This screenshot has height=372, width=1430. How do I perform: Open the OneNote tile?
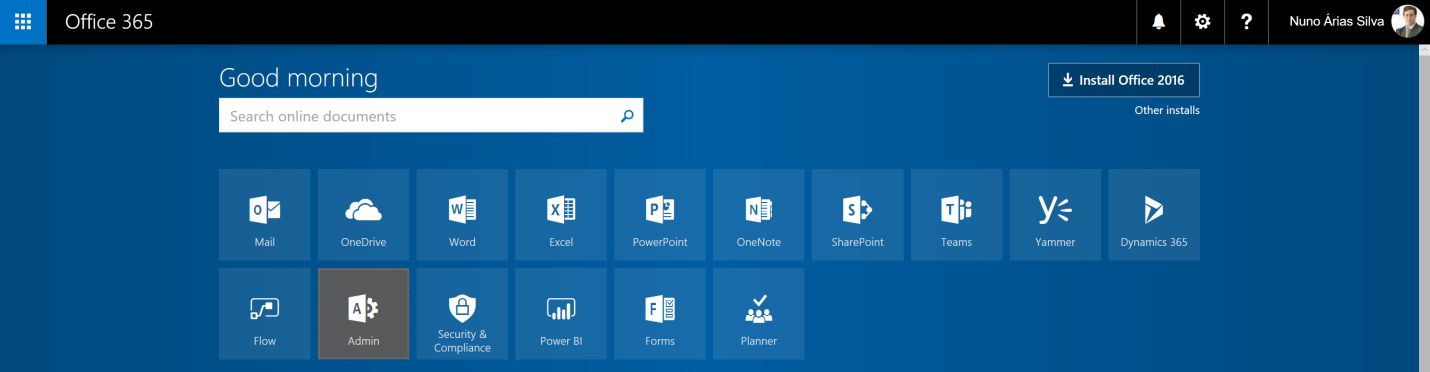click(760, 215)
